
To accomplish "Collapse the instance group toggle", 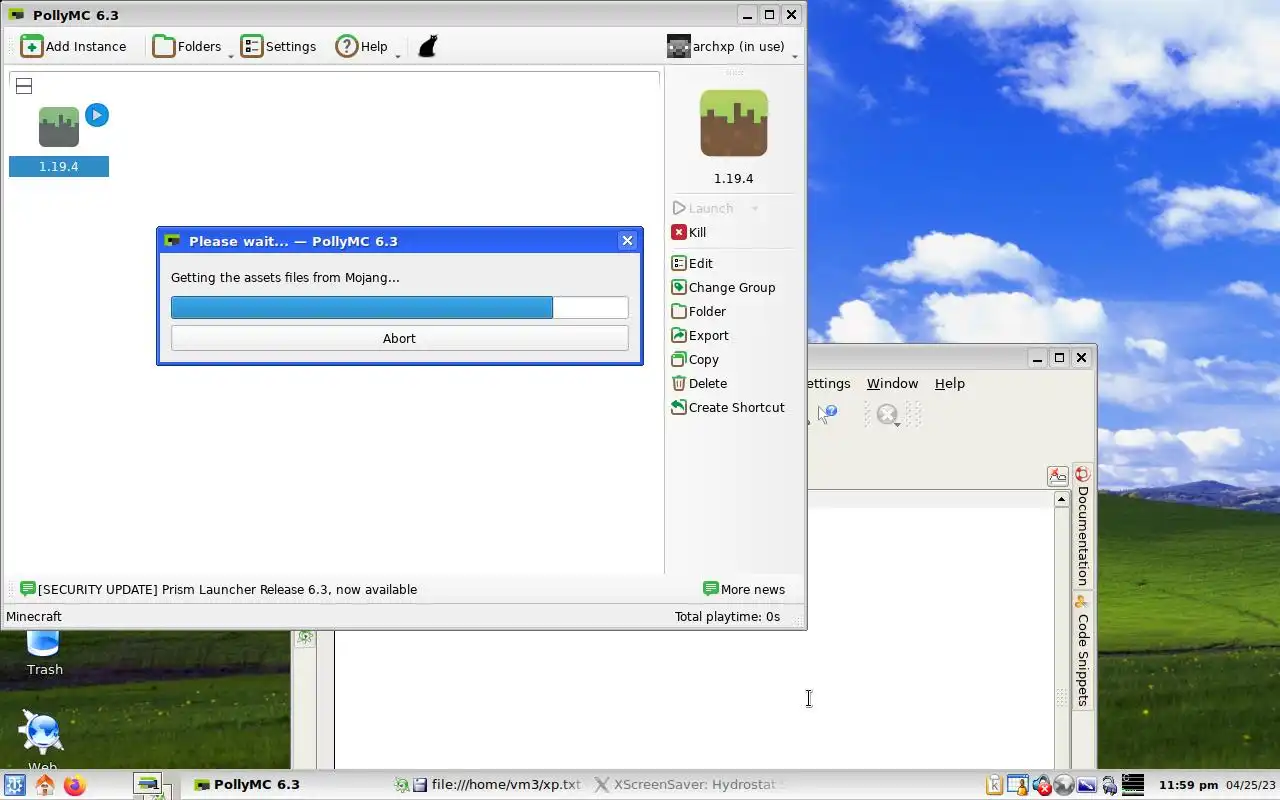I will click(x=24, y=86).
